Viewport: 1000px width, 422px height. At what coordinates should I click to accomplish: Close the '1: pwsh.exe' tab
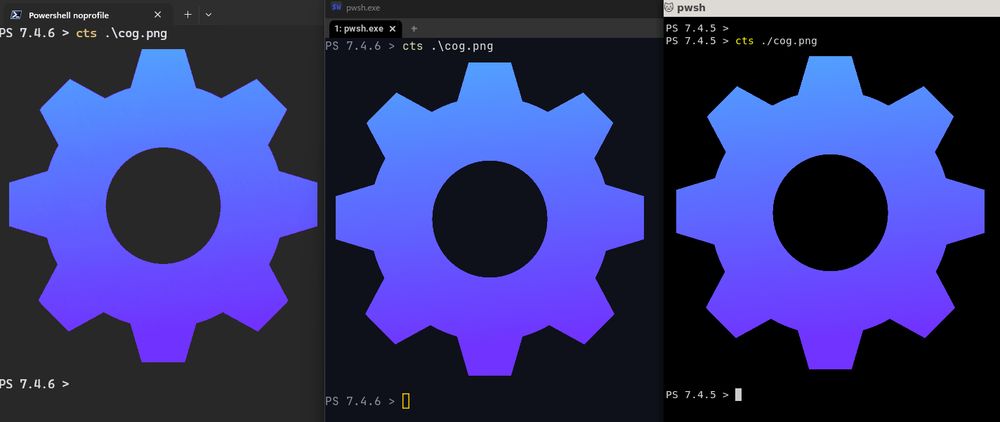coord(392,29)
